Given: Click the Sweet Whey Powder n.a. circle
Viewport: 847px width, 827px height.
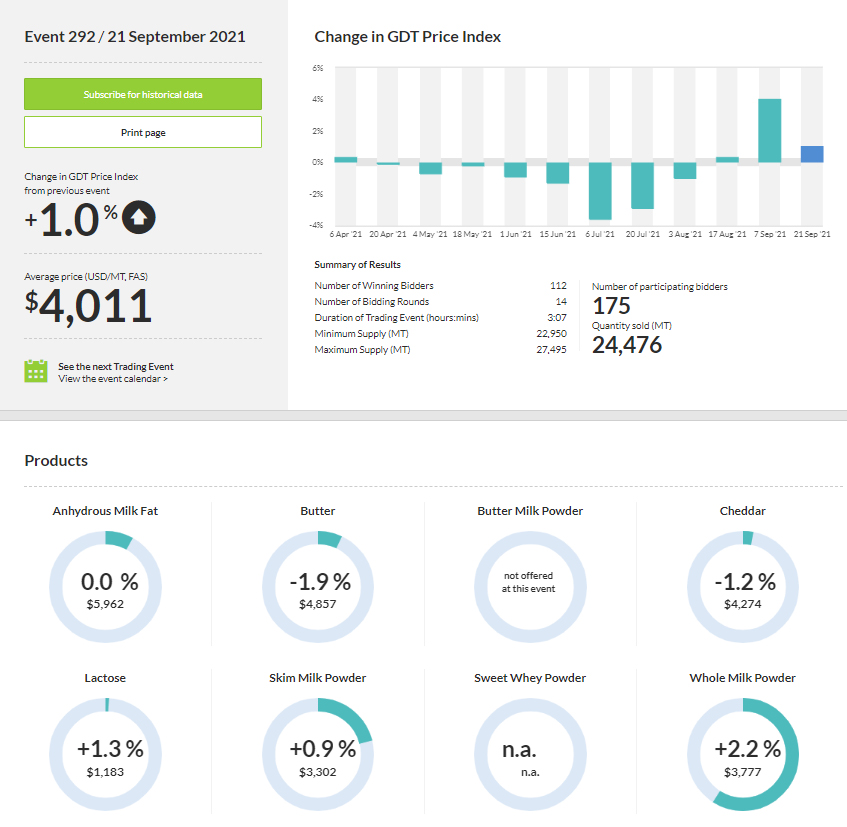Looking at the screenshot, I should pos(530,754).
